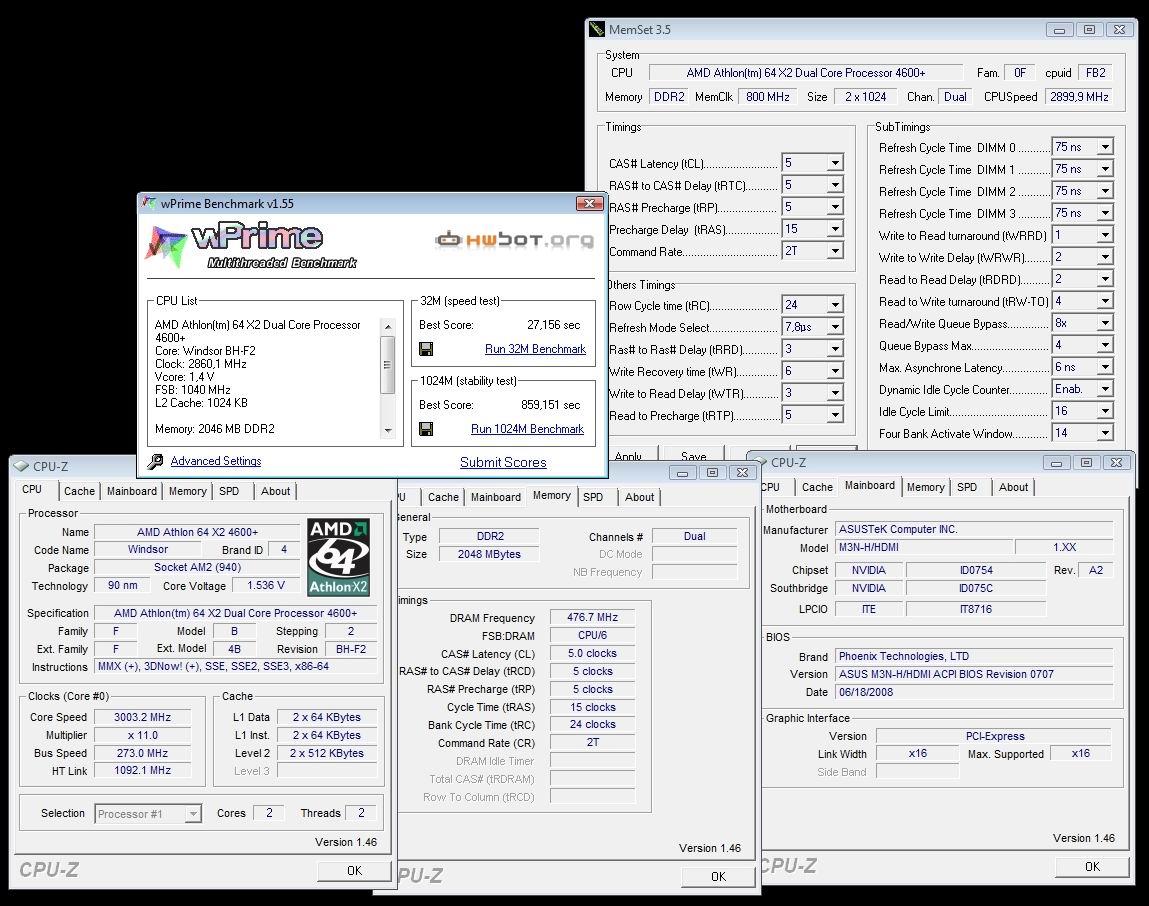Open About tab in right CPU-Z Mainboard window
This screenshot has height=906, width=1149.
[1013, 487]
